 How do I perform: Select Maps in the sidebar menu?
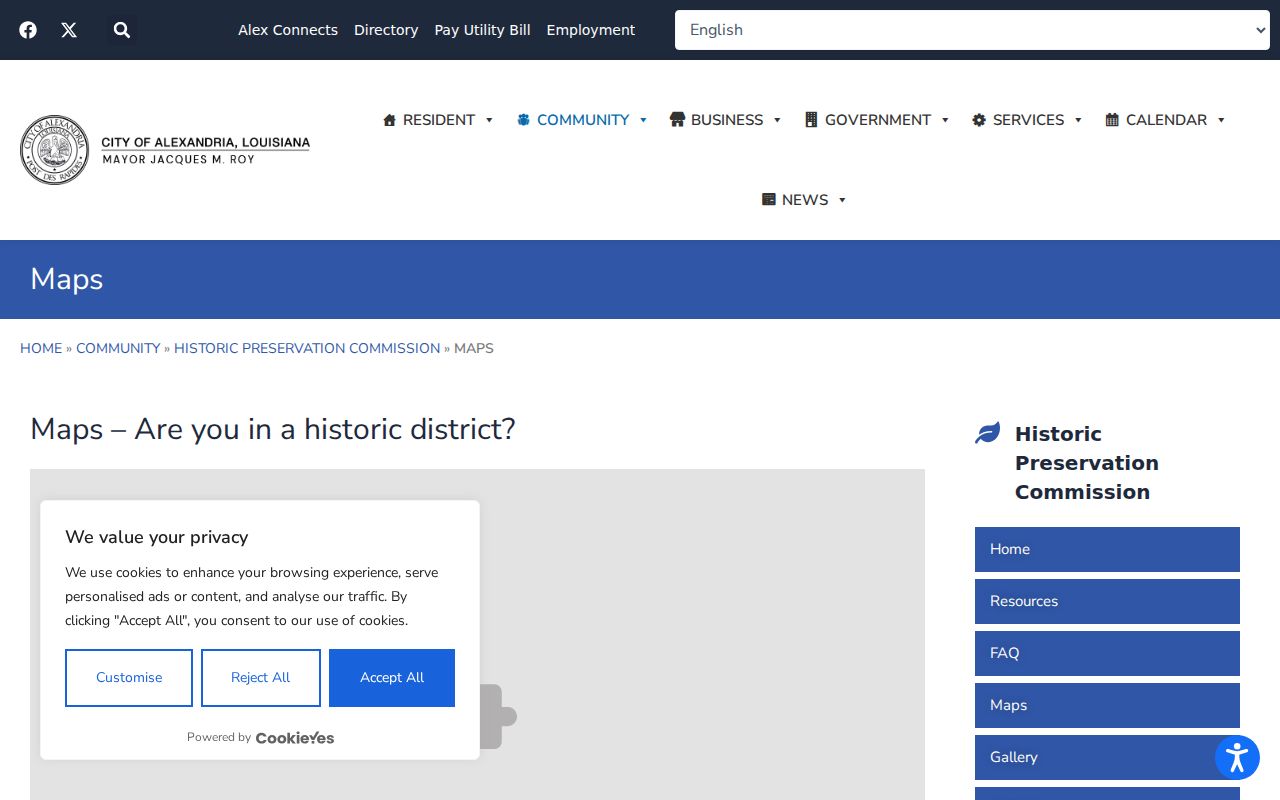1107,705
